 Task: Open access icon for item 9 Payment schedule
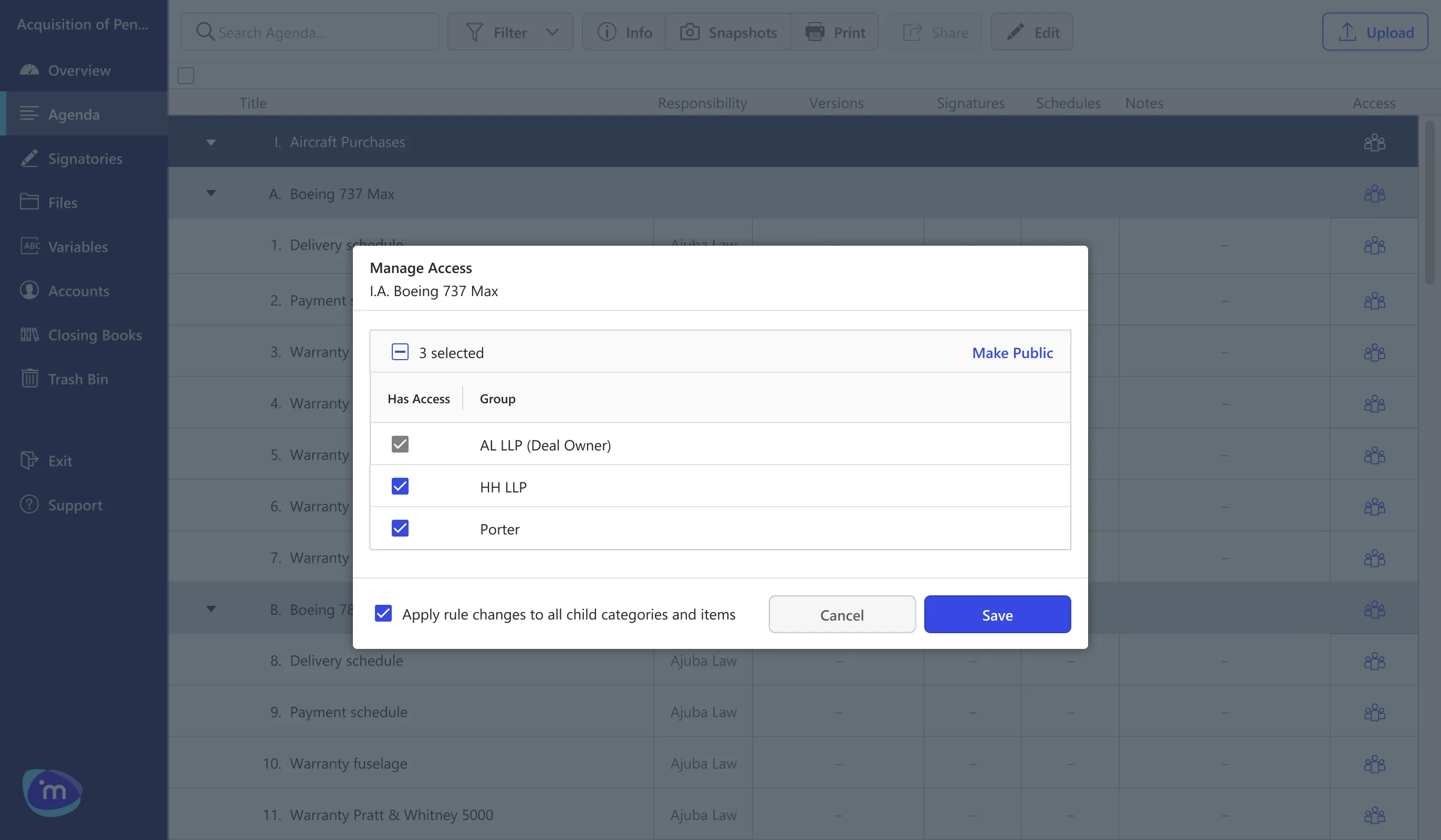click(1374, 712)
